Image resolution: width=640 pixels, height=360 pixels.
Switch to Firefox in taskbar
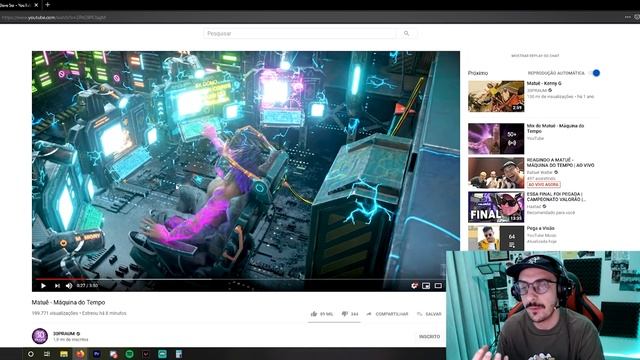(80, 354)
